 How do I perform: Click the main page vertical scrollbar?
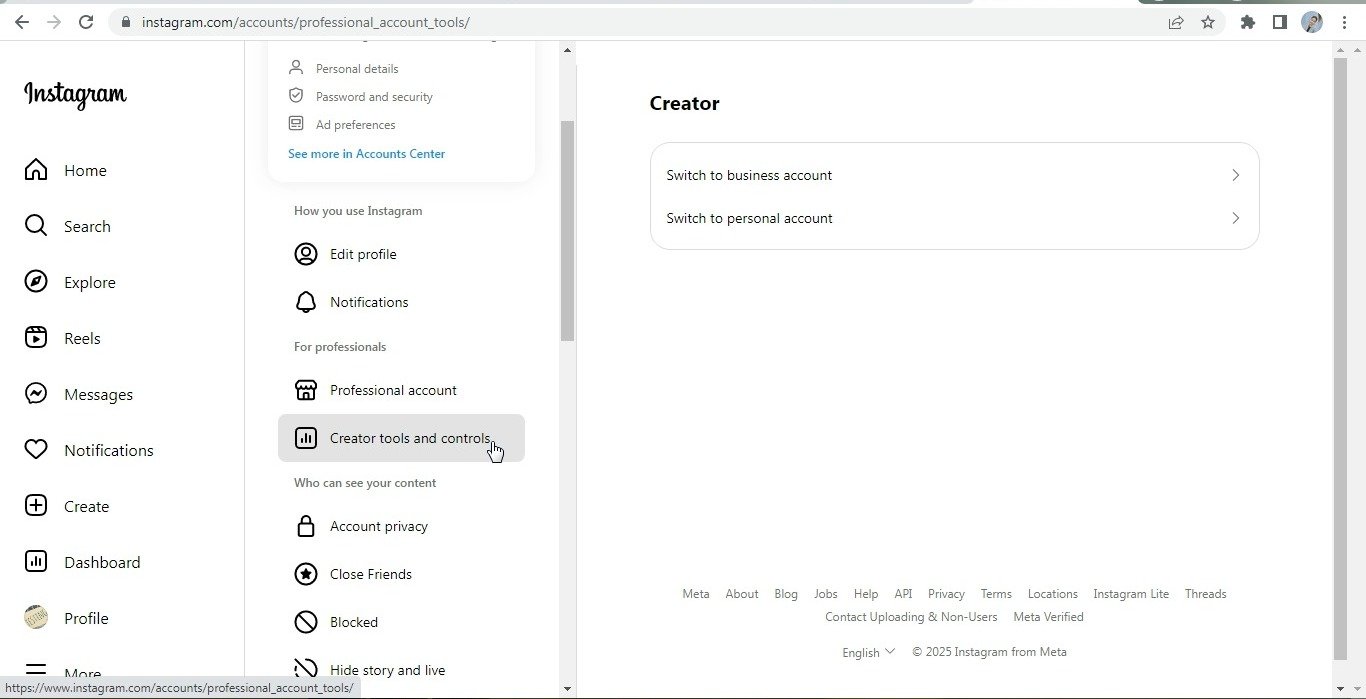tap(1340, 359)
